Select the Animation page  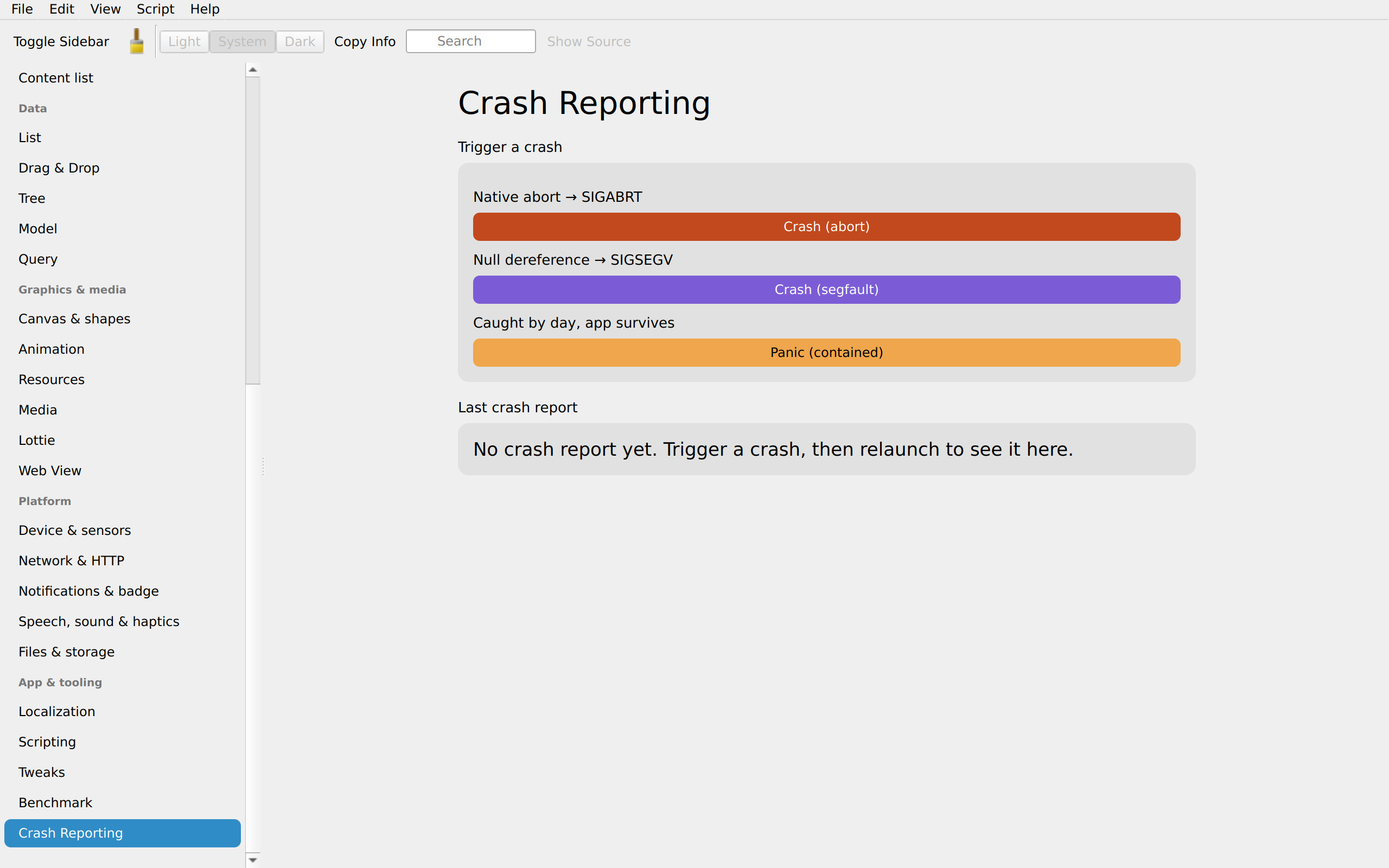click(x=122, y=349)
